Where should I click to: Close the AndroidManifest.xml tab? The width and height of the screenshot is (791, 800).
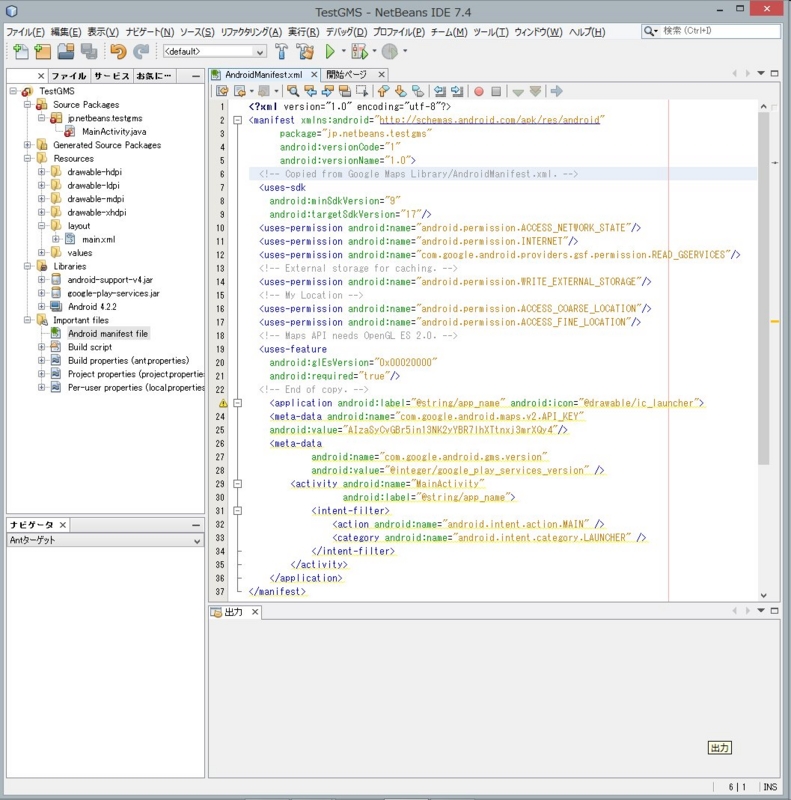314,74
